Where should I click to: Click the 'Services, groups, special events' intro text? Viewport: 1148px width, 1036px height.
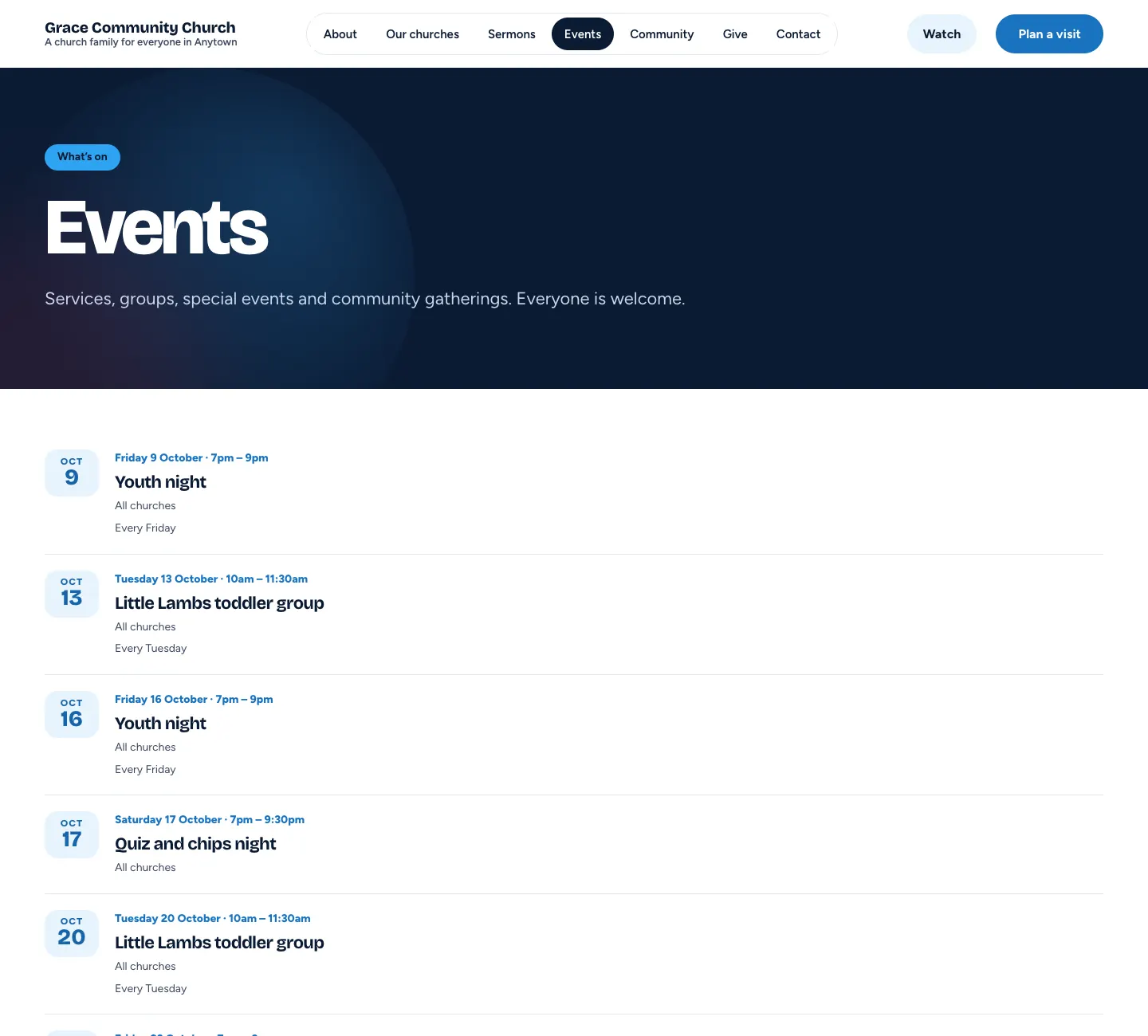[x=365, y=299]
